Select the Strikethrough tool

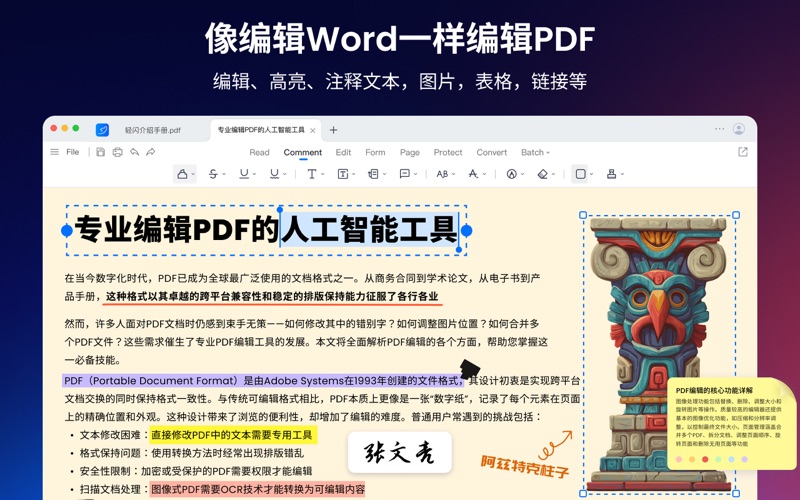click(x=213, y=174)
